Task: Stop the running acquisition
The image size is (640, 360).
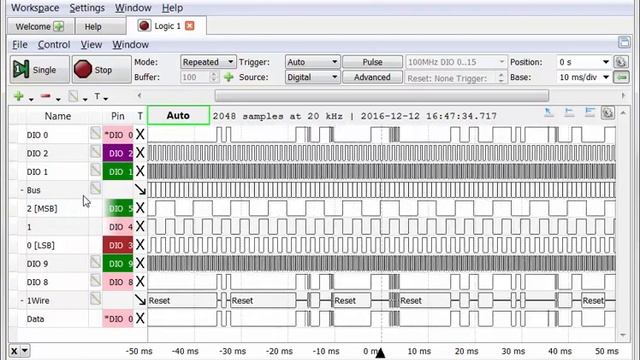Action: click(x=102, y=69)
